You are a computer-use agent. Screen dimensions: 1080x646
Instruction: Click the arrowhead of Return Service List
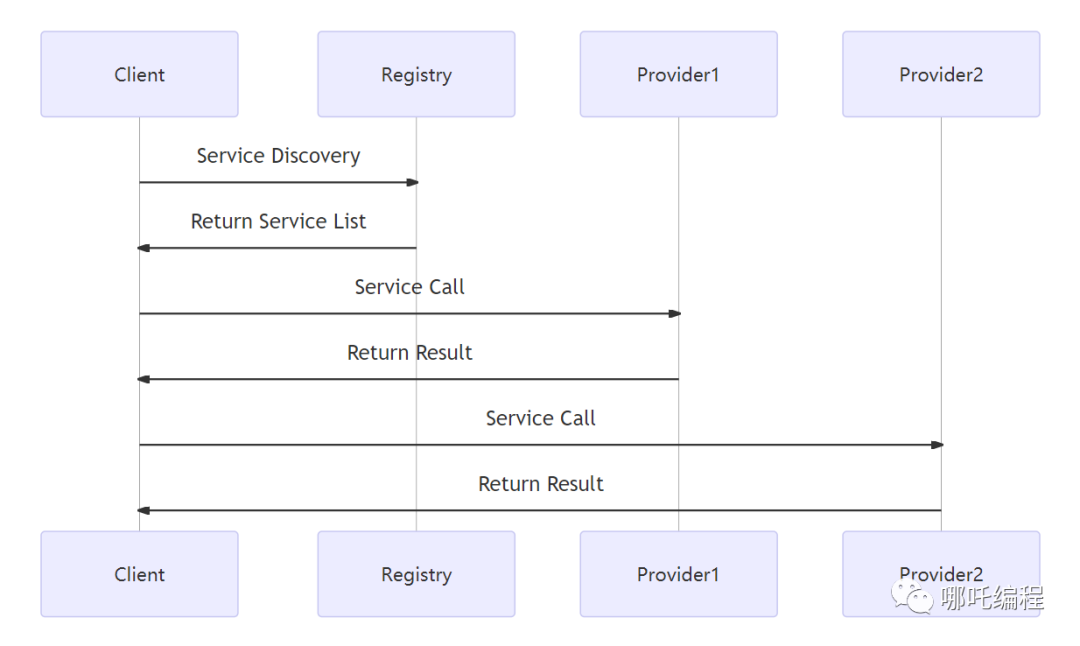pyautogui.click(x=143, y=248)
